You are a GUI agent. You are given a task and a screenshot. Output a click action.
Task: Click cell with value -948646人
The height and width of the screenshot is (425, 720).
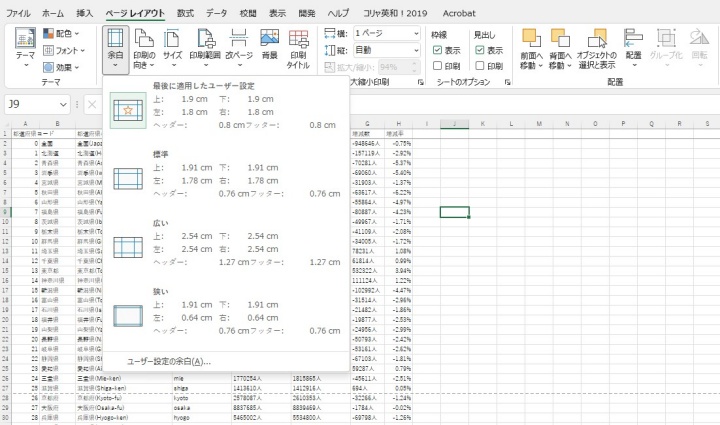point(366,144)
